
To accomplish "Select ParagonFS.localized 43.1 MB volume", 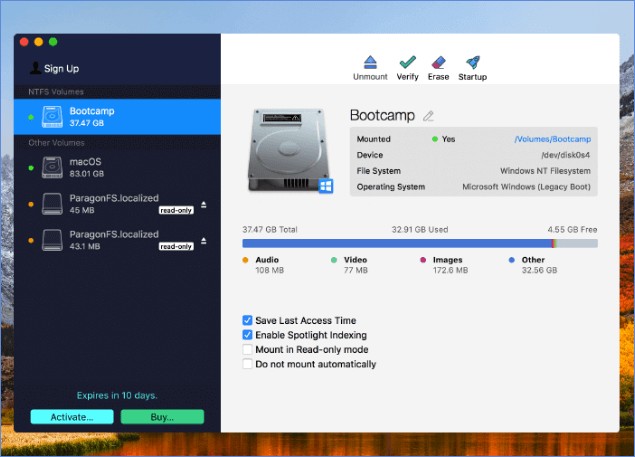I will coord(117,240).
